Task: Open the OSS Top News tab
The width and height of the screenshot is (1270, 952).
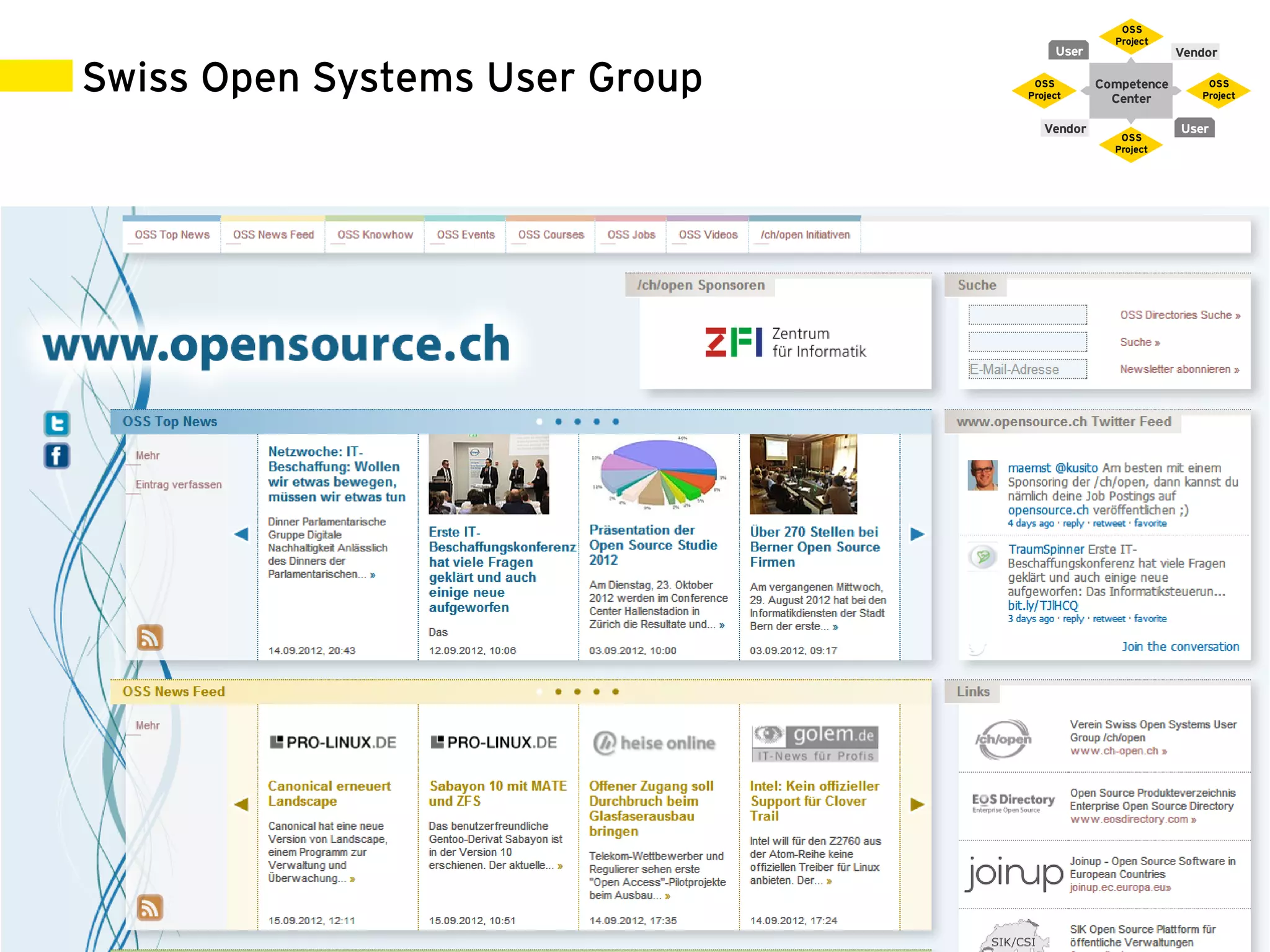Action: (x=172, y=234)
